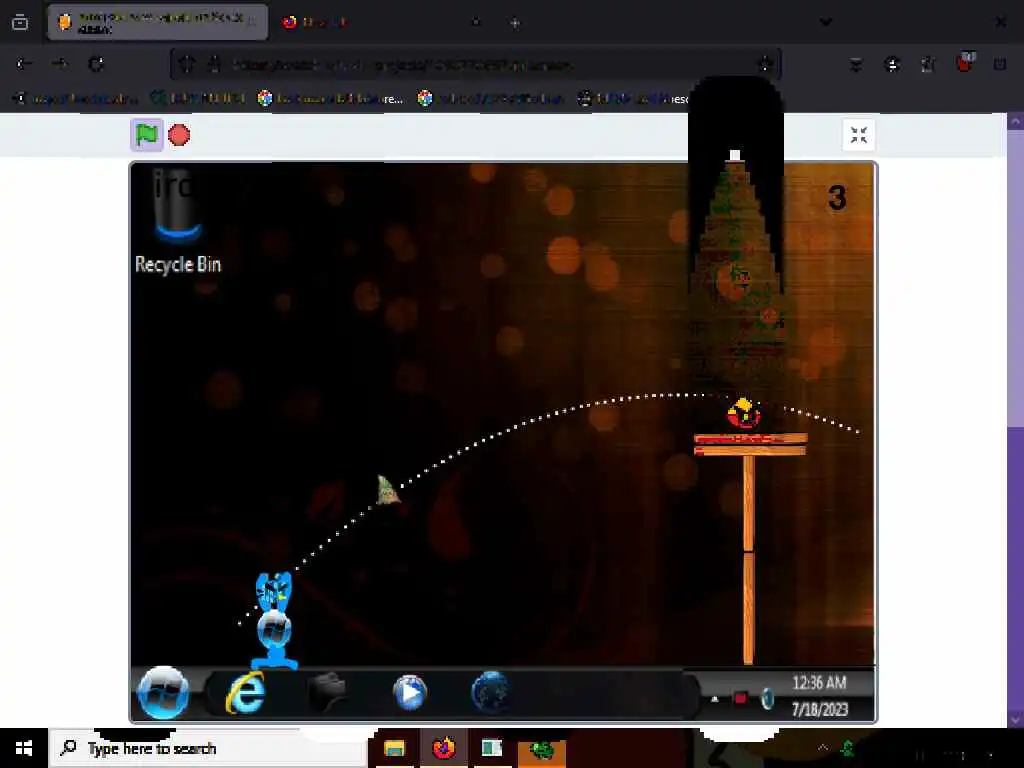The width and height of the screenshot is (1024, 768).
Task: Open Internet Explorer on the game taskbar
Action: (246, 693)
